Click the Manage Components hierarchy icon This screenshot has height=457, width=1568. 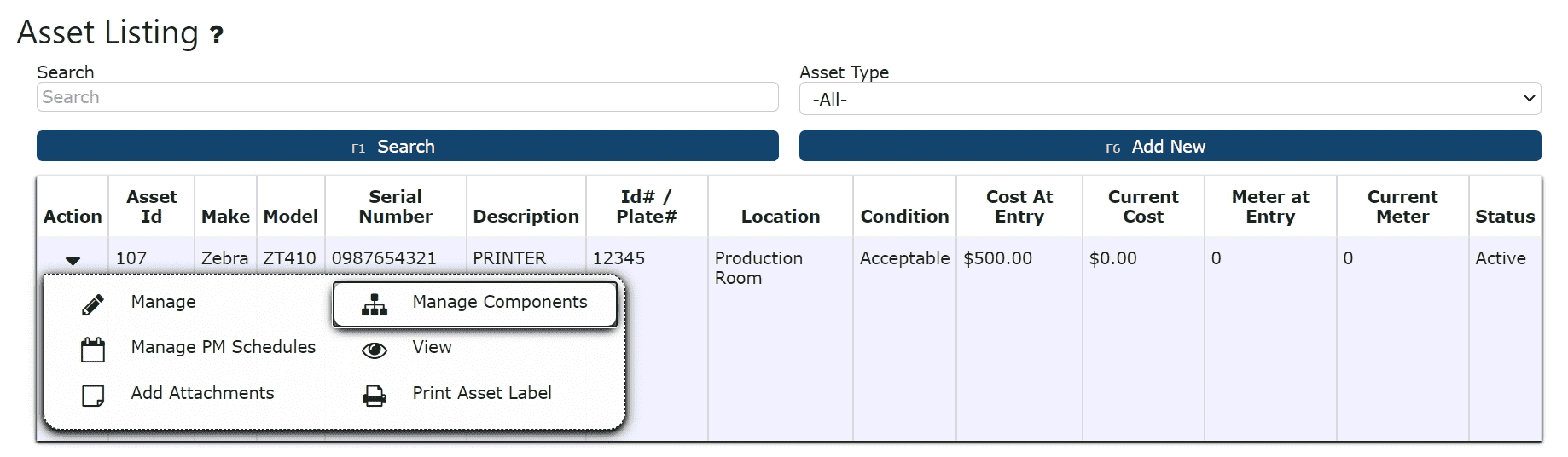375,304
